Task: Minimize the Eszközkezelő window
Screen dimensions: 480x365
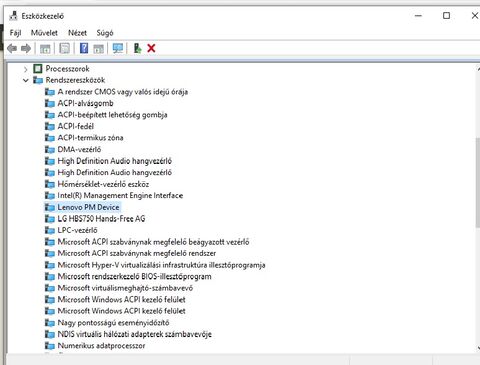Action: 418,16
